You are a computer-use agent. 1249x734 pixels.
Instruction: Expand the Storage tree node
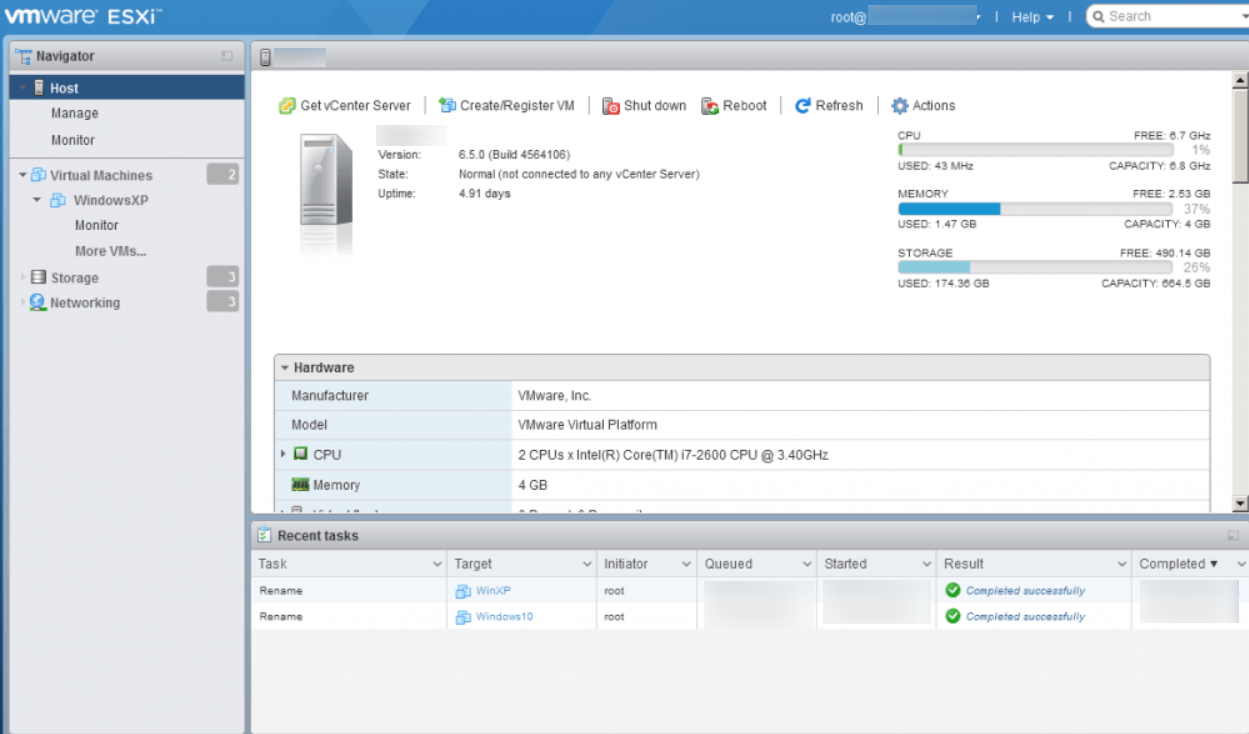tap(23, 278)
